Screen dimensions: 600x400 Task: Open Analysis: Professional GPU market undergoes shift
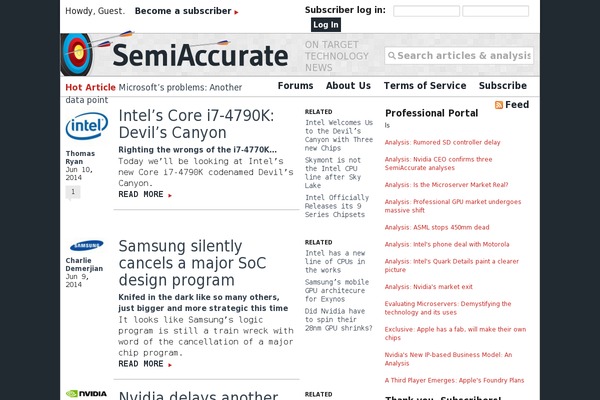point(453,206)
